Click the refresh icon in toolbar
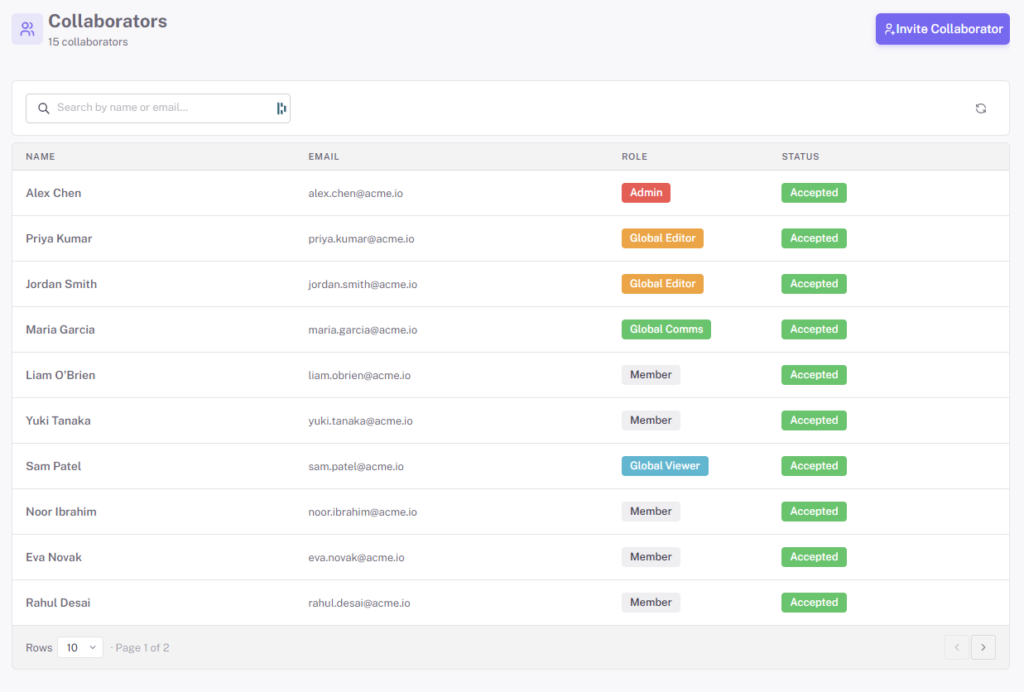 (980, 108)
